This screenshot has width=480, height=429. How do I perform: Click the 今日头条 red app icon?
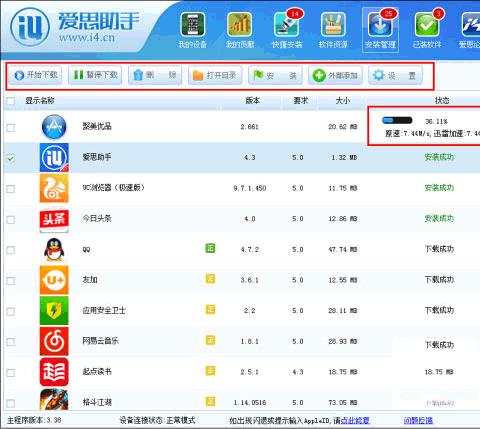click(54, 219)
